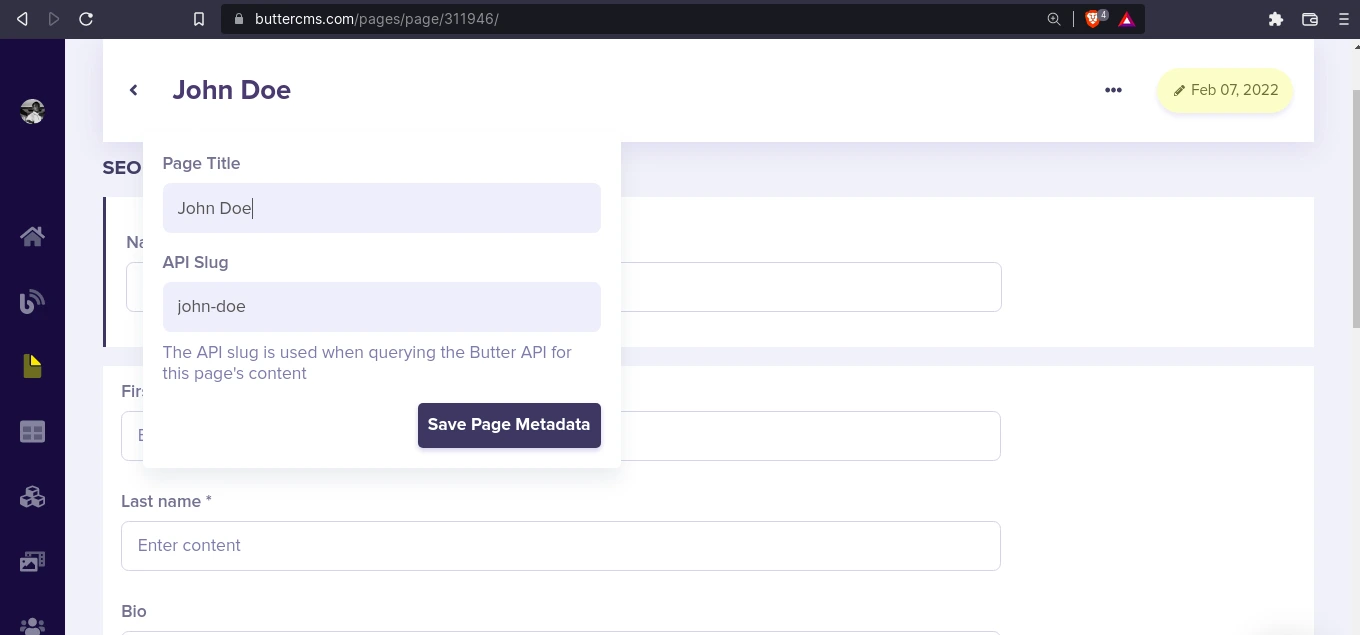The height and width of the screenshot is (635, 1360).
Task: Click the SEO section heading
Action: [122, 168]
